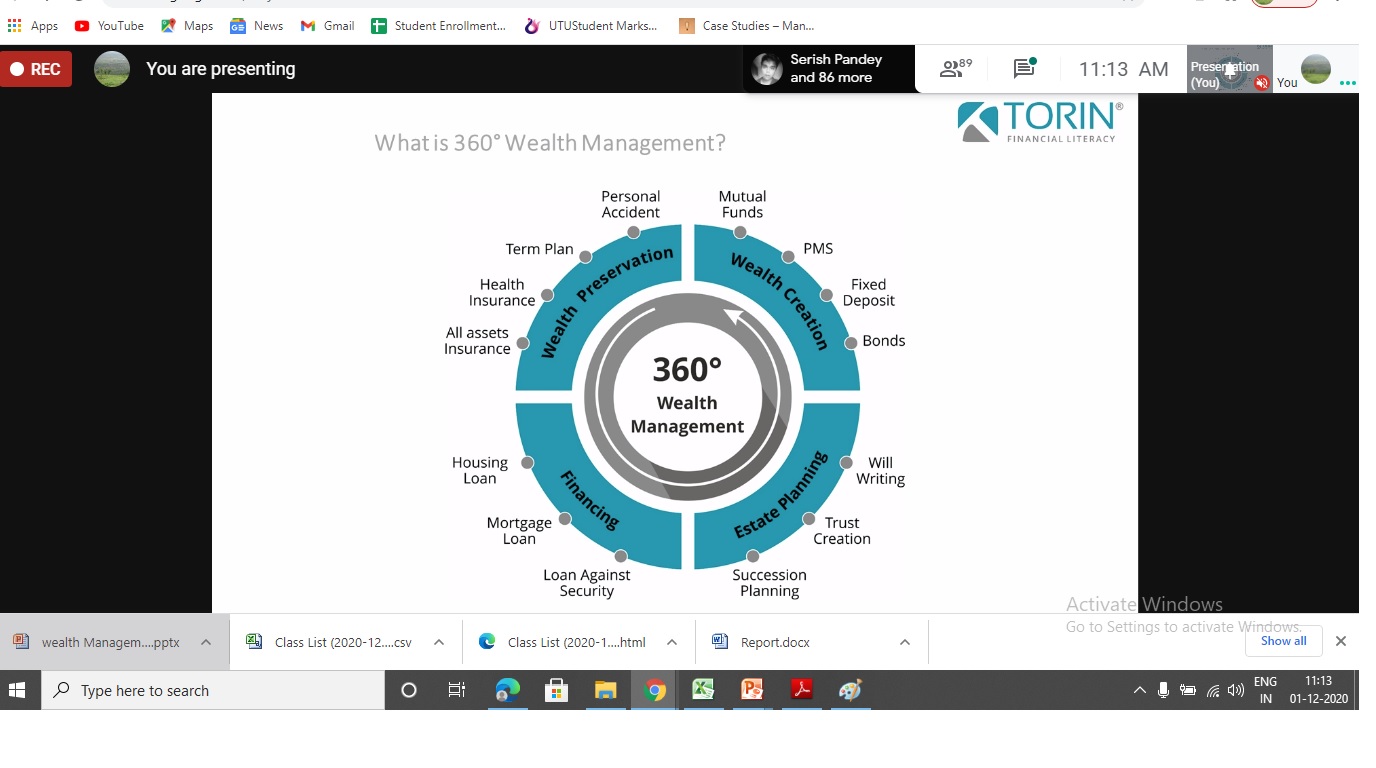This screenshot has height=768, width=1376.
Task: Open Task View in taskbar
Action: click(457, 690)
